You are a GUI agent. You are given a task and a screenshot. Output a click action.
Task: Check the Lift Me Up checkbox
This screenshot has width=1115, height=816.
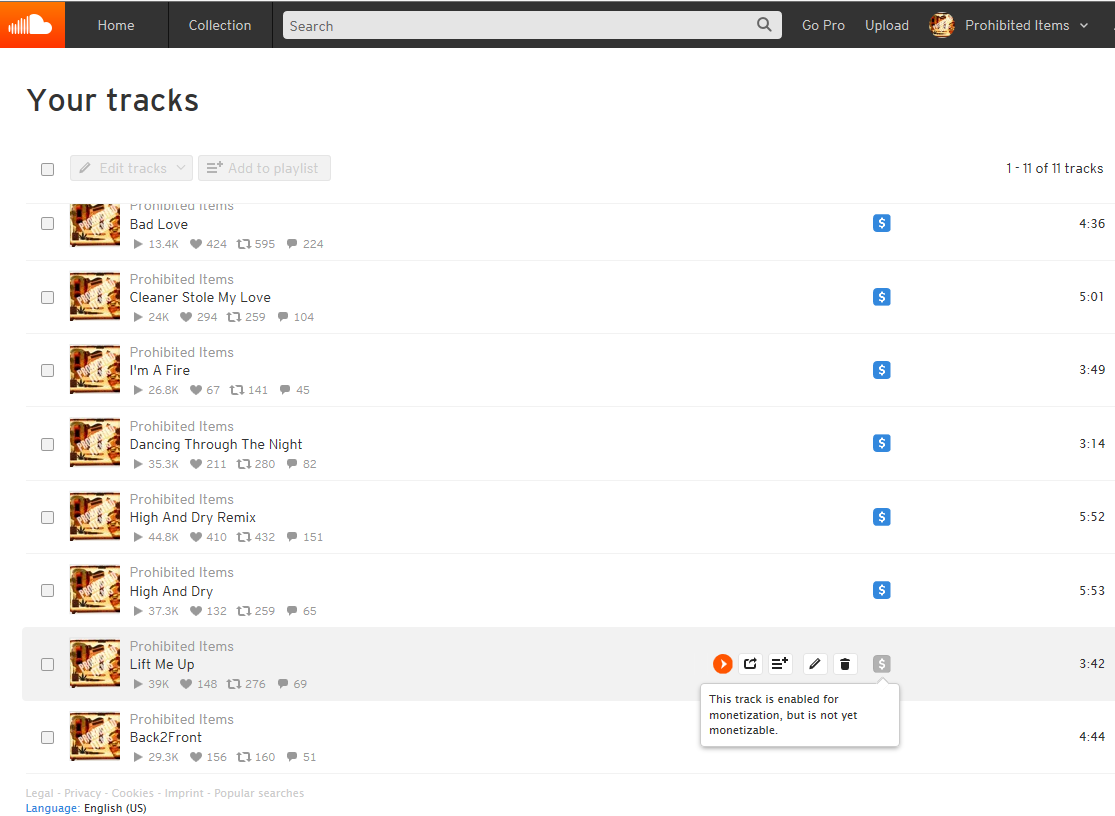(48, 665)
